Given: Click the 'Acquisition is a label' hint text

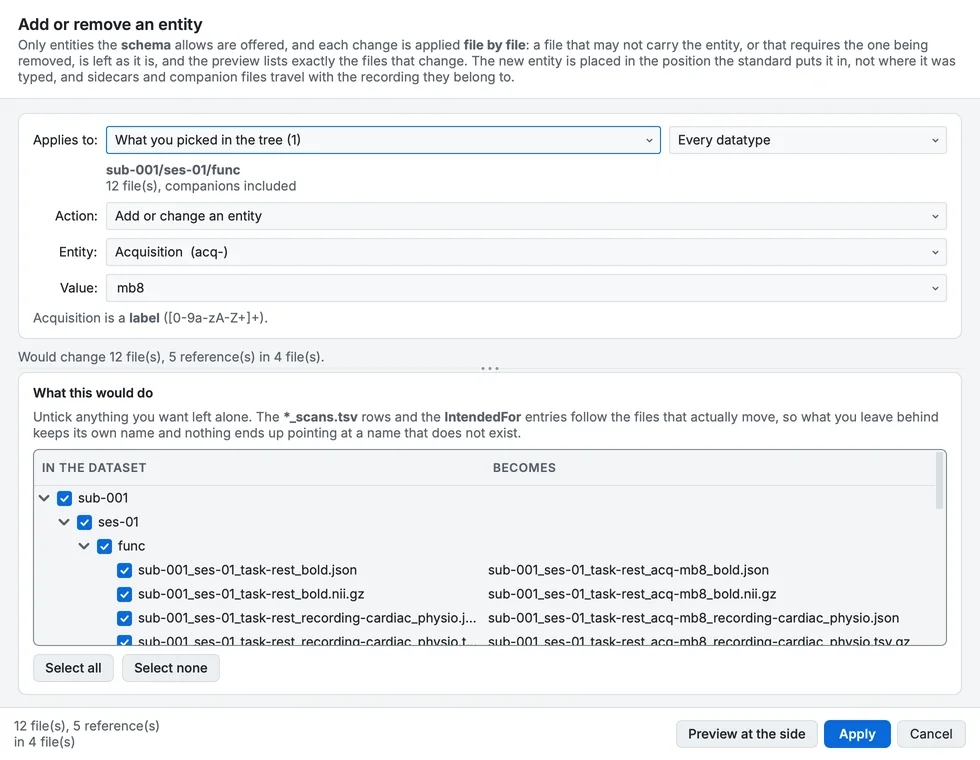Looking at the screenshot, I should pos(150,318).
